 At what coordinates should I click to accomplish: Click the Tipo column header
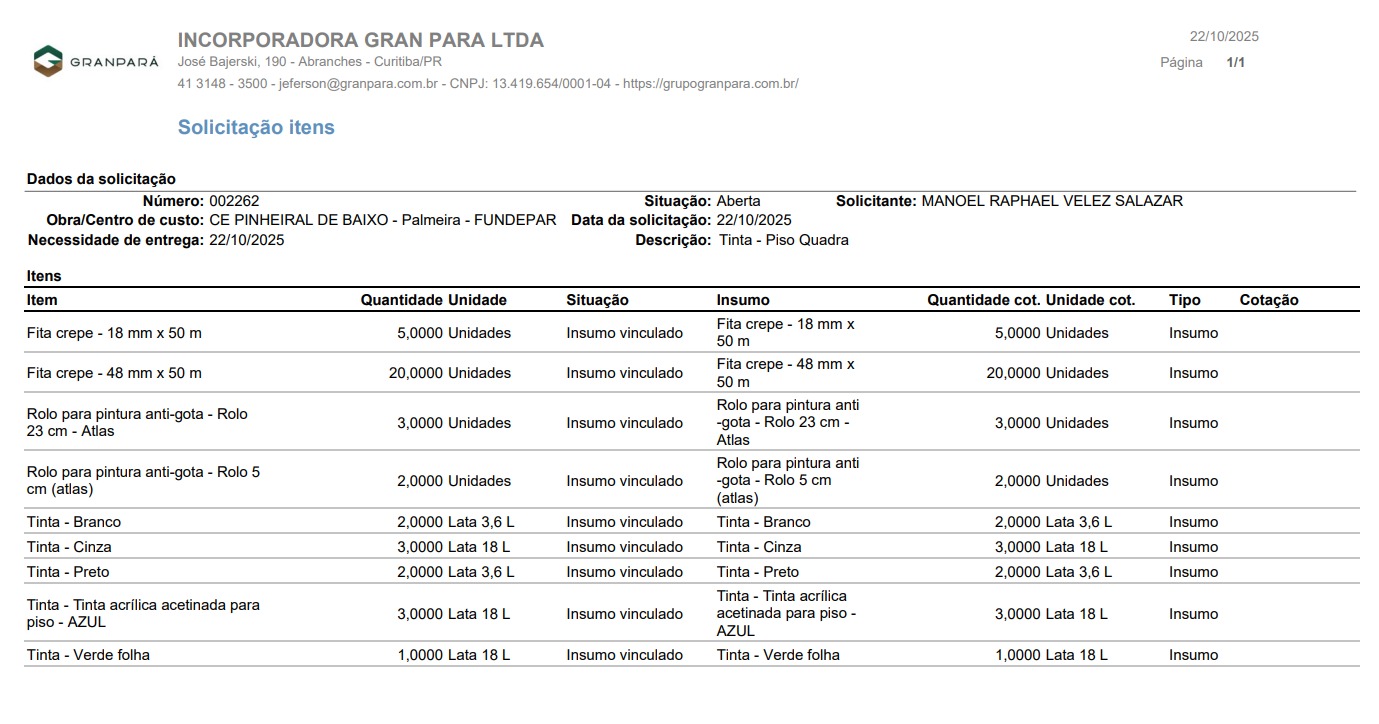(1184, 300)
